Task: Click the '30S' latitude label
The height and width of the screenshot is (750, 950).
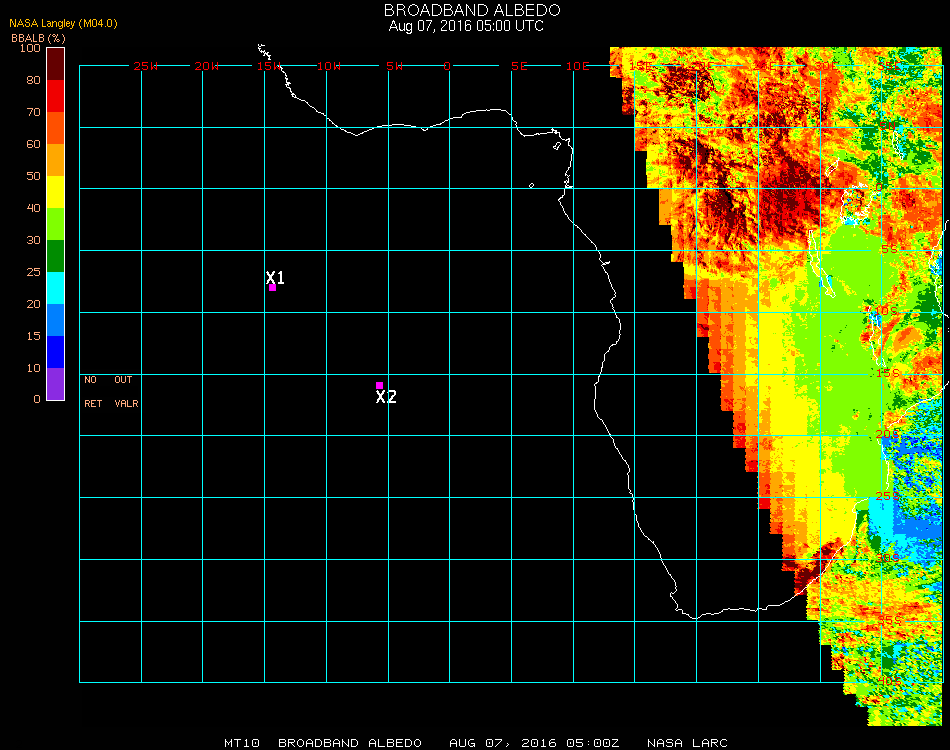Action: (x=888, y=558)
